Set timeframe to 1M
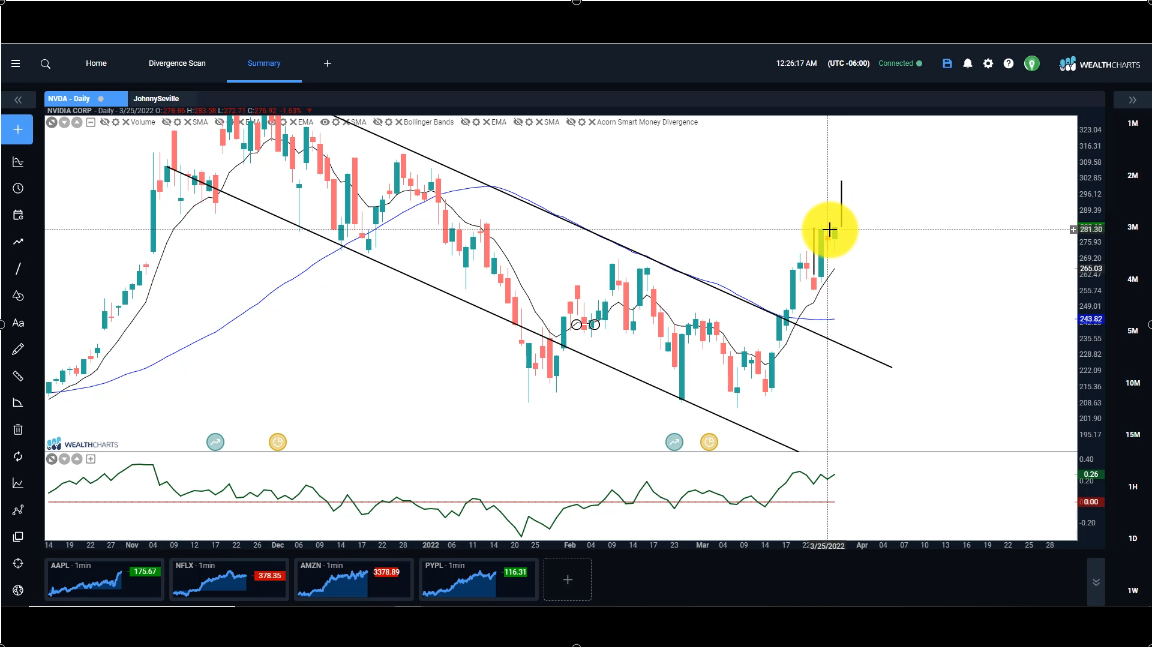The image size is (1152, 647). pos(1132,123)
